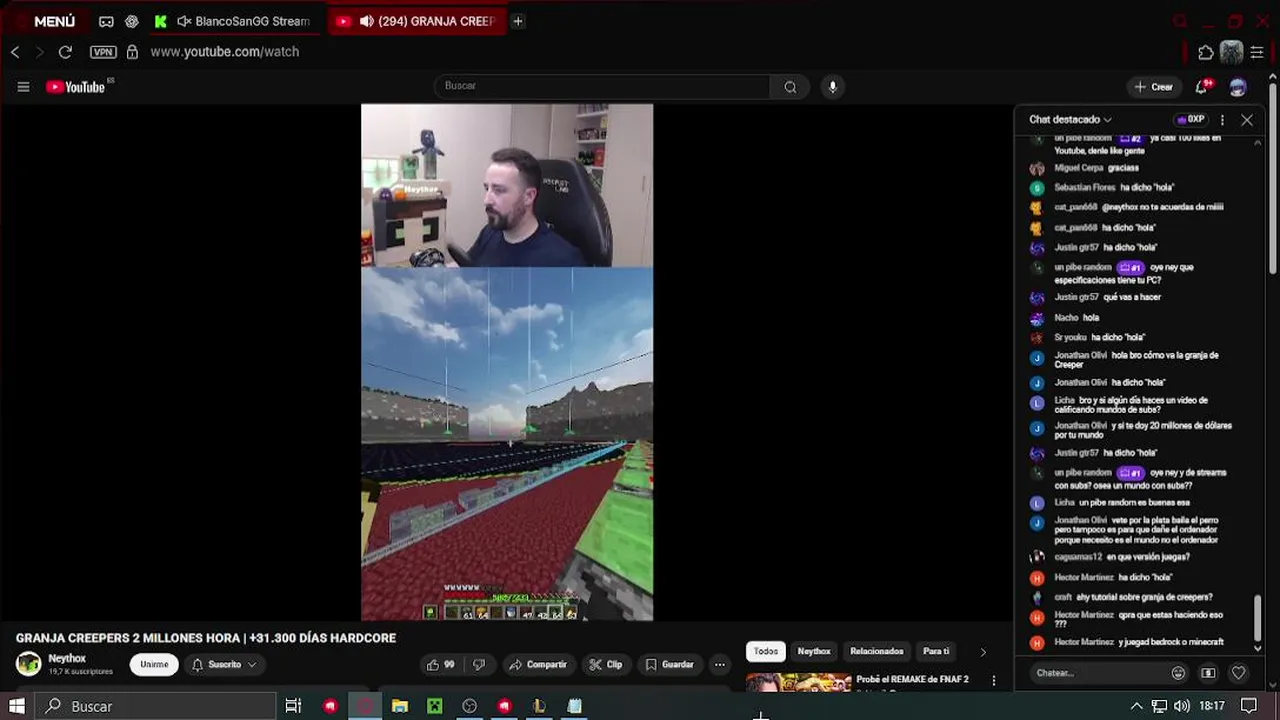Click the YouTube search magnifier button

point(790,87)
